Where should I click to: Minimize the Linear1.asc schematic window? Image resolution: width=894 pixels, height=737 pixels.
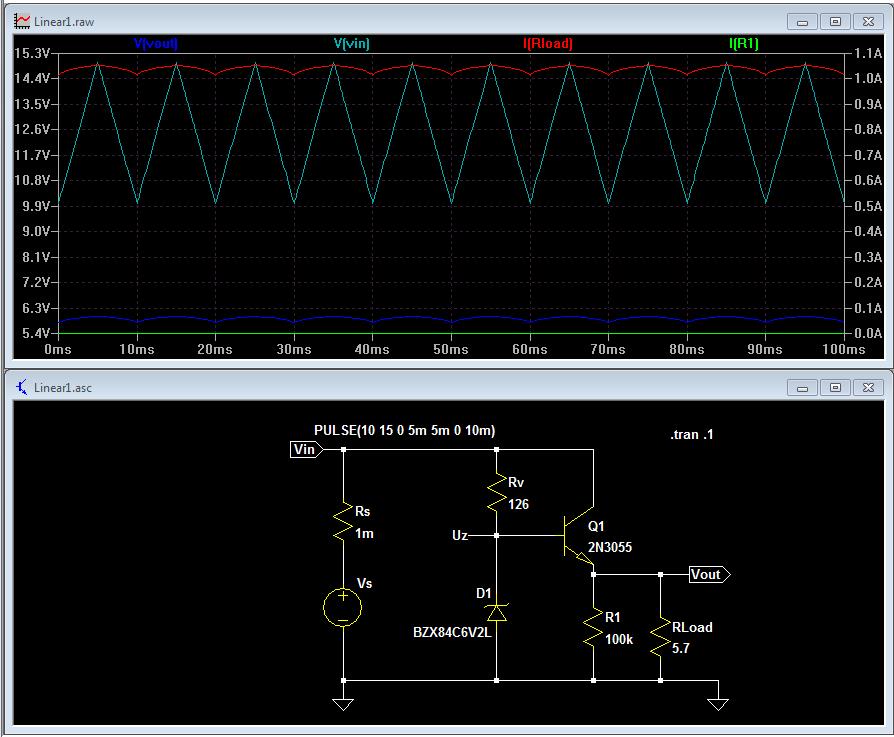point(803,387)
